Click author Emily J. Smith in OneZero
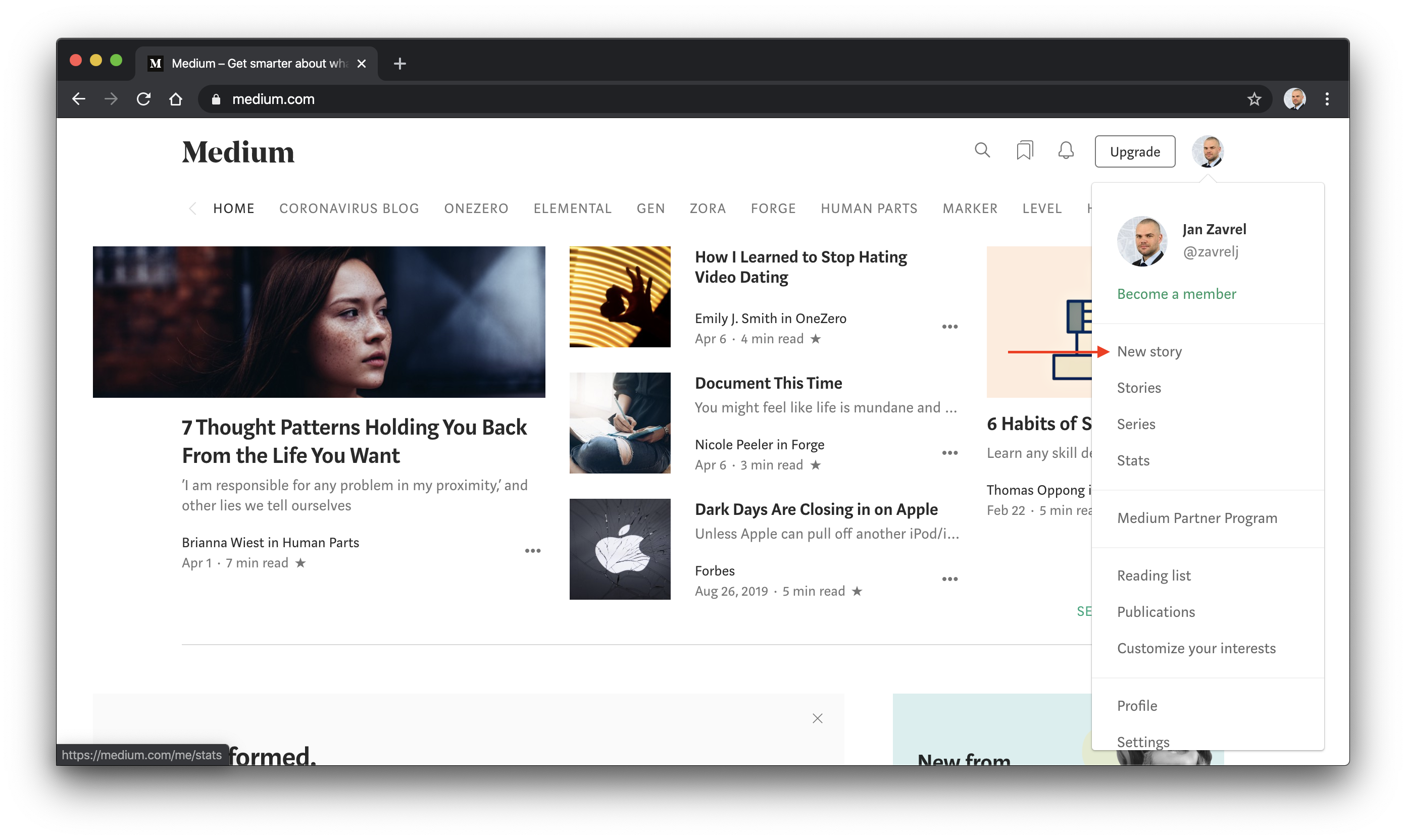 point(770,318)
